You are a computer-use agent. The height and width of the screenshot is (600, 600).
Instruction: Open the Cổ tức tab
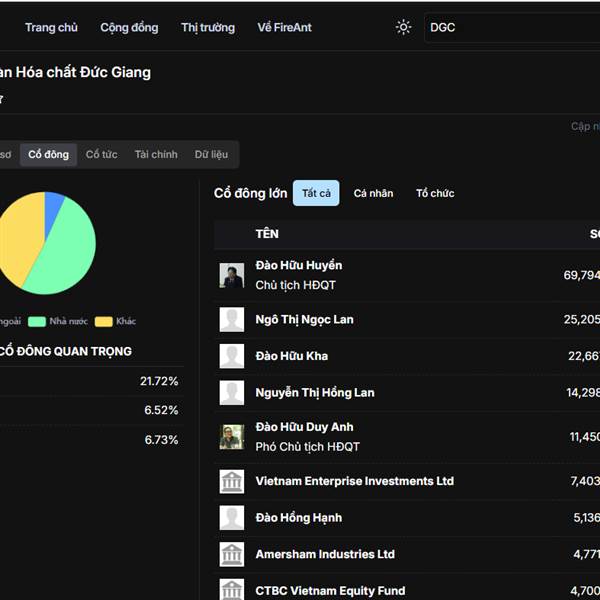coord(101,154)
